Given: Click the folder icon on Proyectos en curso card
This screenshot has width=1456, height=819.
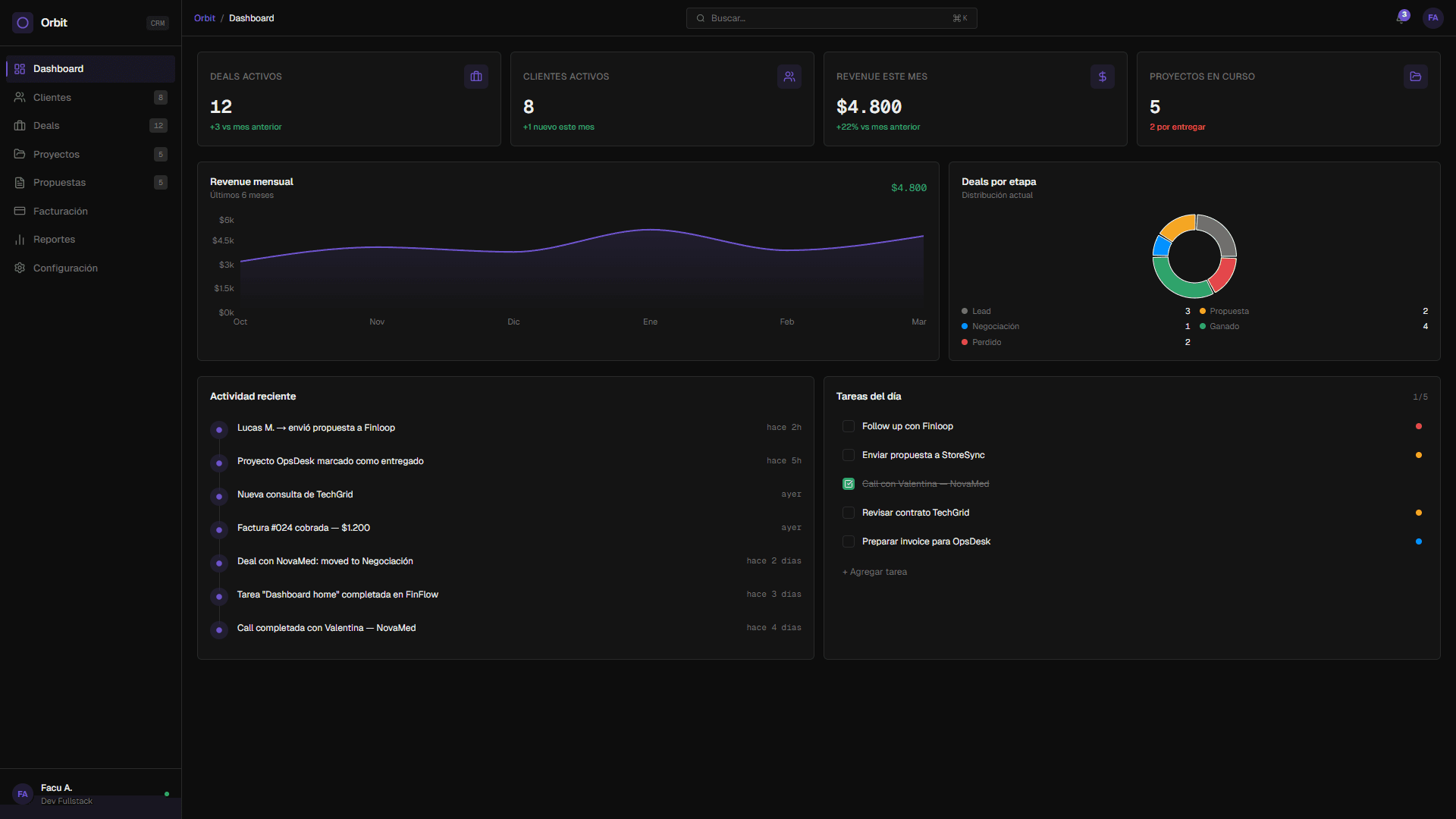Looking at the screenshot, I should click(1416, 76).
